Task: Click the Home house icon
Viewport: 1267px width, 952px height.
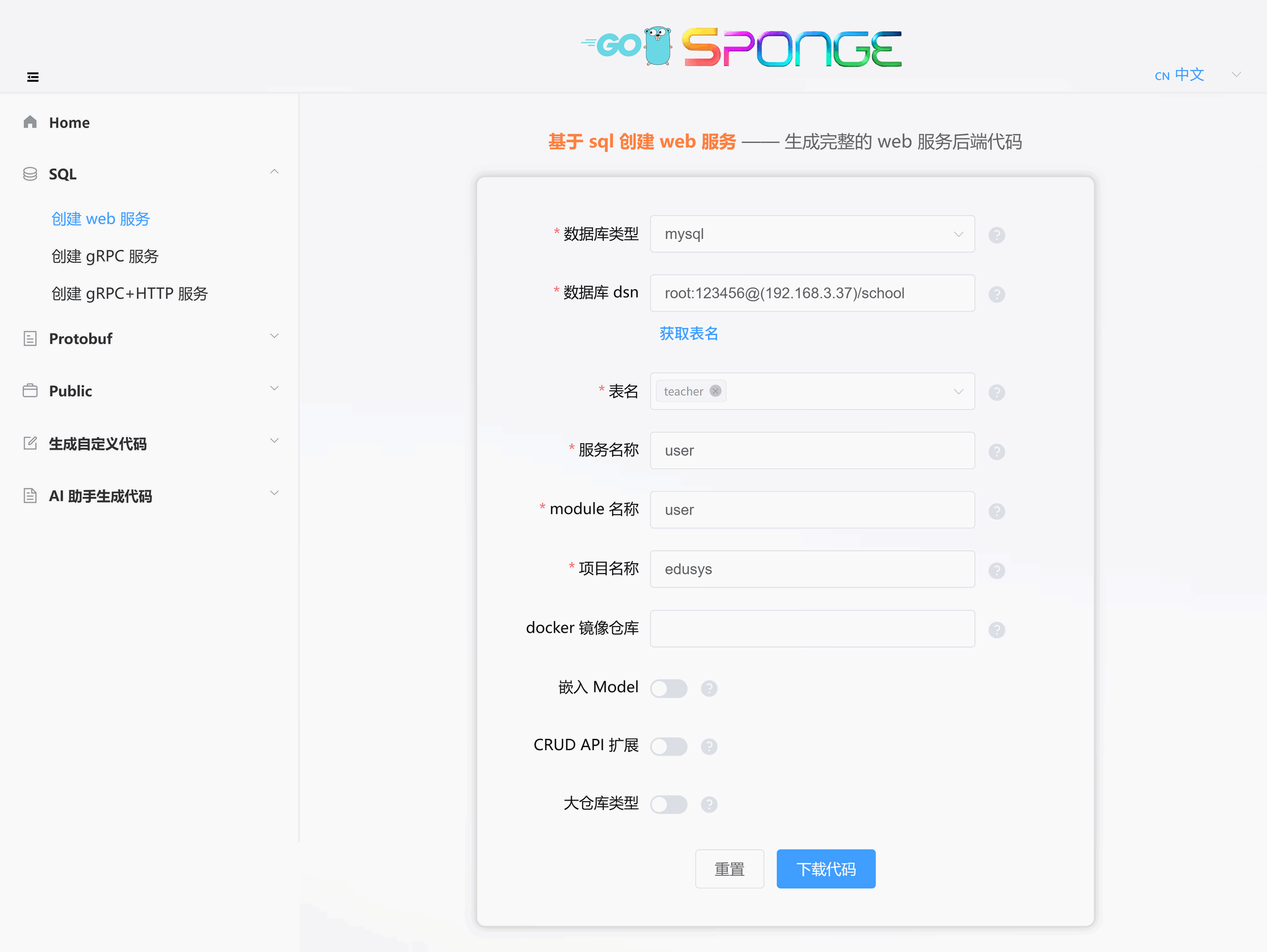Action: [x=30, y=122]
